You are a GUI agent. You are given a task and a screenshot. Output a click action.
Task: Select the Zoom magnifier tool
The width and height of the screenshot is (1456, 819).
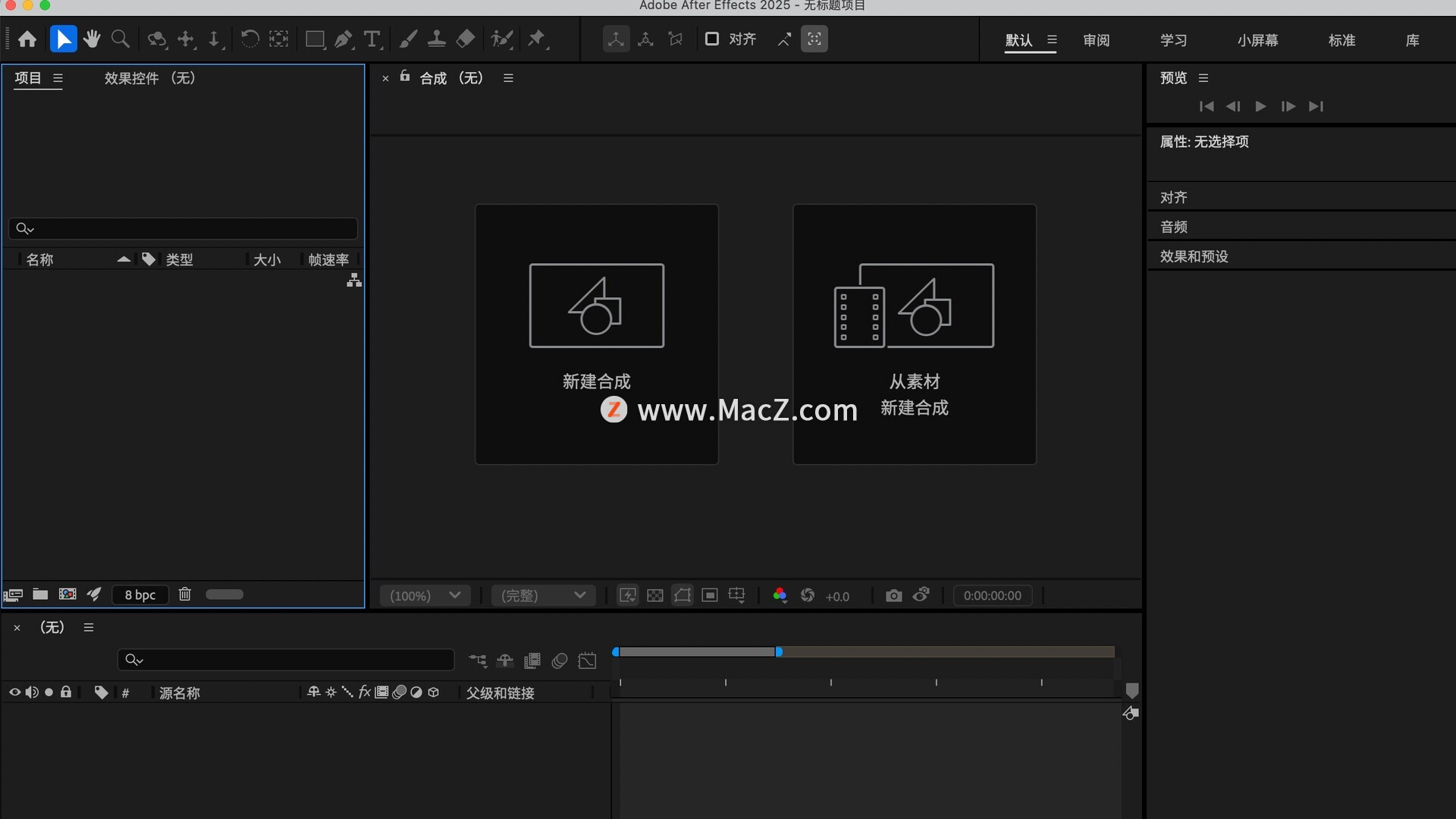click(x=120, y=39)
